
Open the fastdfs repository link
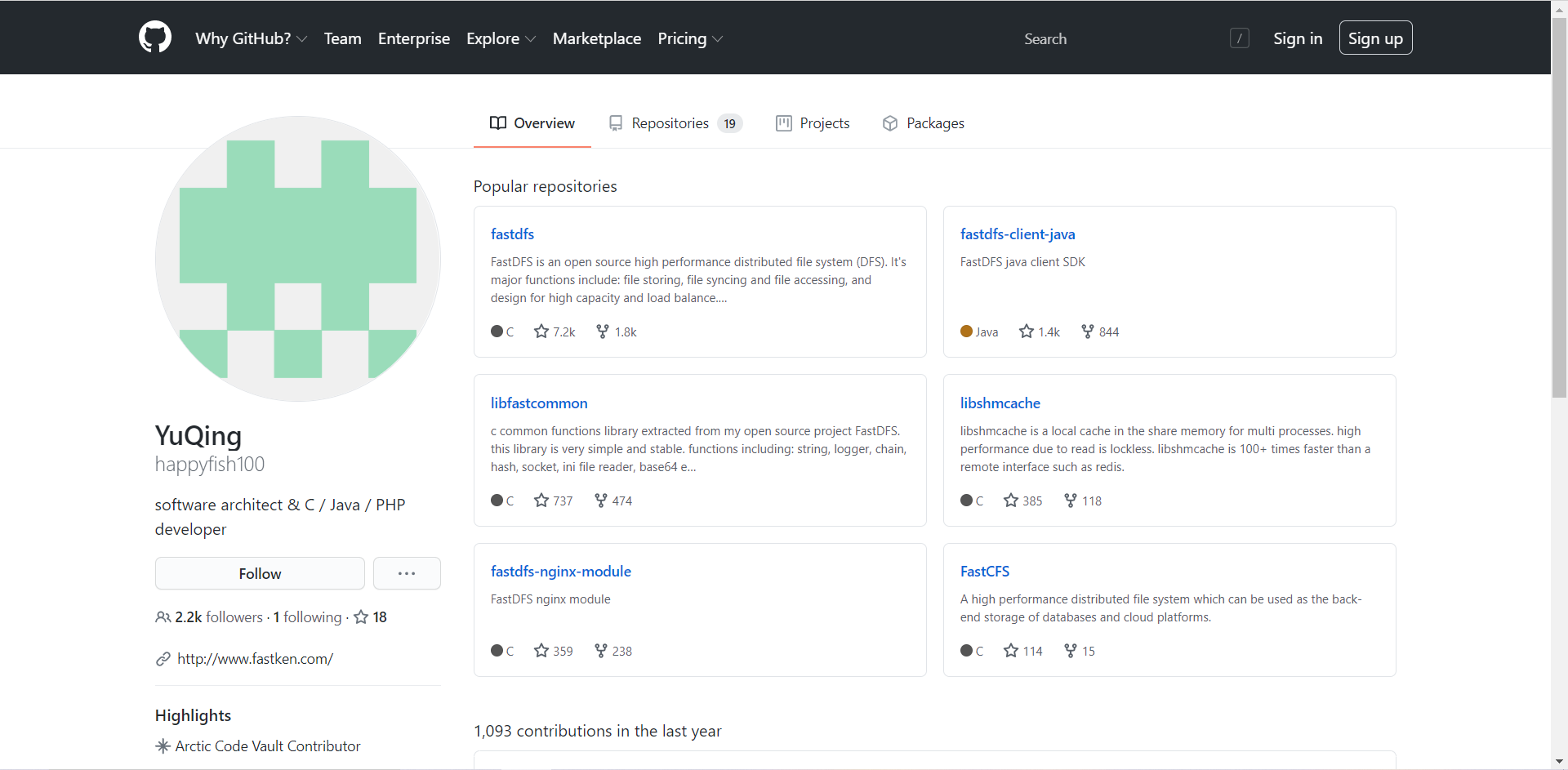(x=512, y=234)
